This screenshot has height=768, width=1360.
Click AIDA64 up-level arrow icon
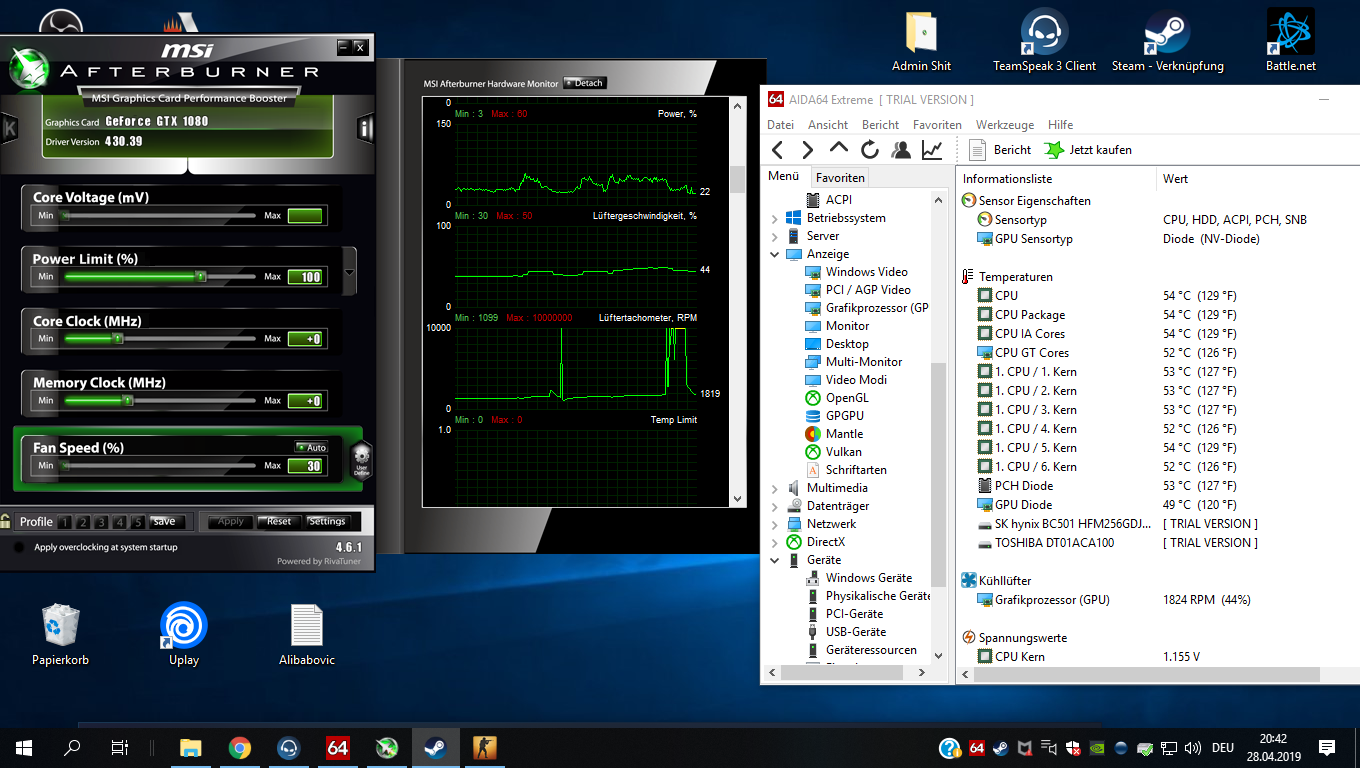[x=839, y=148]
